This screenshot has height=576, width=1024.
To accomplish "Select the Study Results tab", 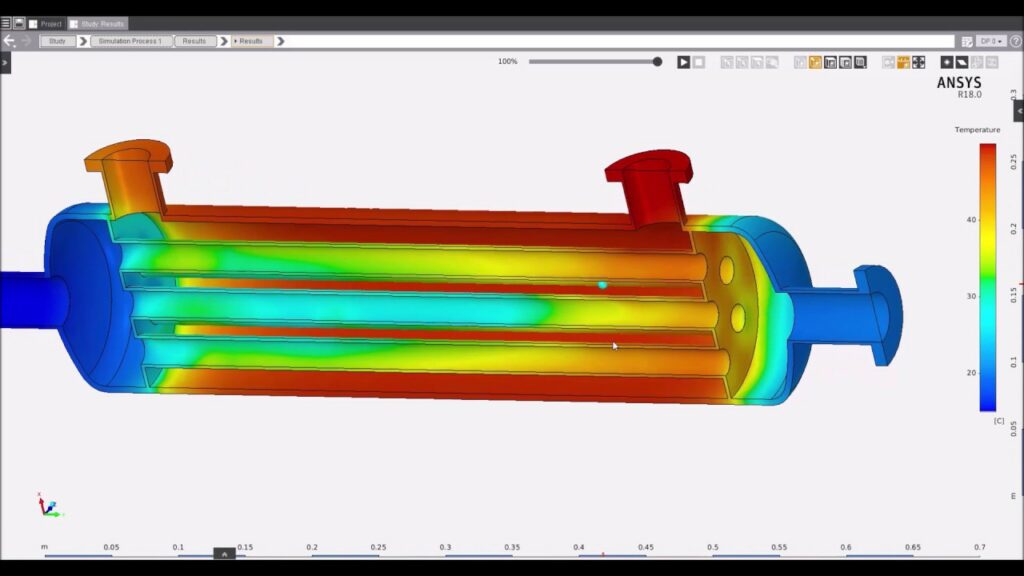I will pos(98,23).
